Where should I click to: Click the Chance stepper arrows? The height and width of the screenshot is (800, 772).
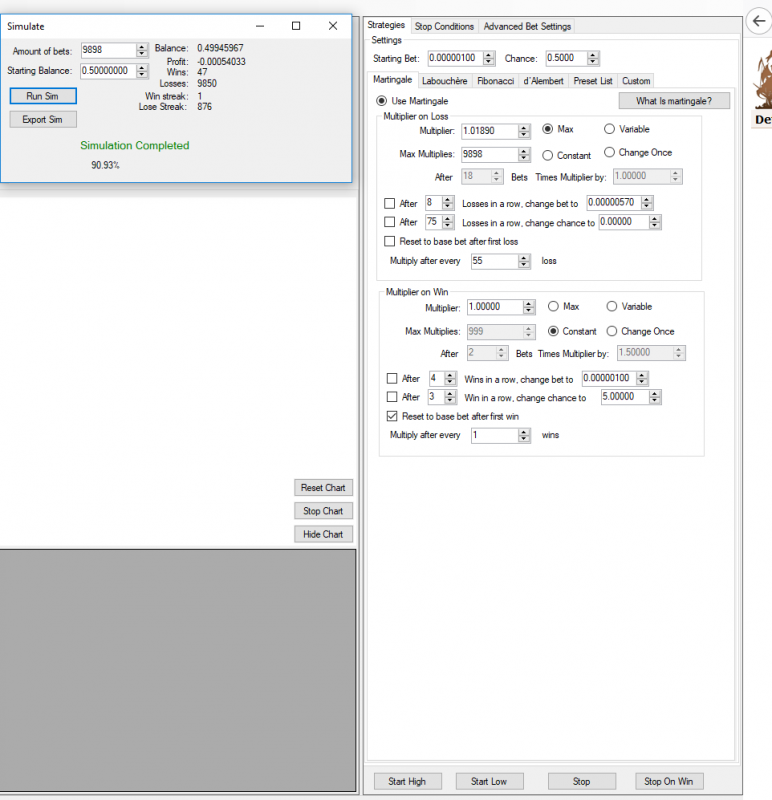592,58
